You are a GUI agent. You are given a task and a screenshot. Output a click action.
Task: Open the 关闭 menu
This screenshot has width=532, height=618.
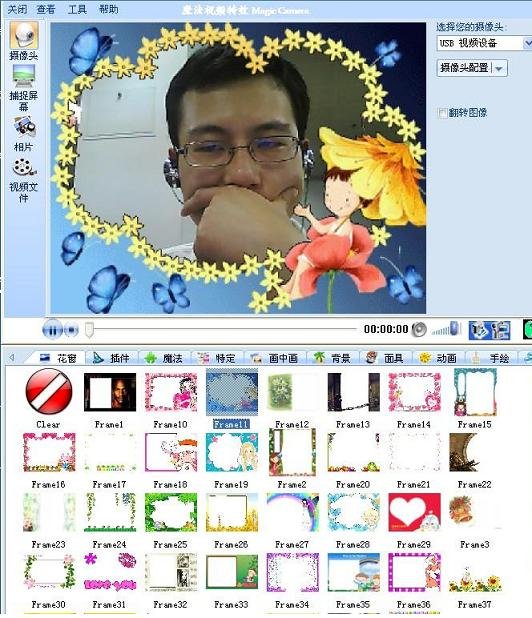point(17,9)
